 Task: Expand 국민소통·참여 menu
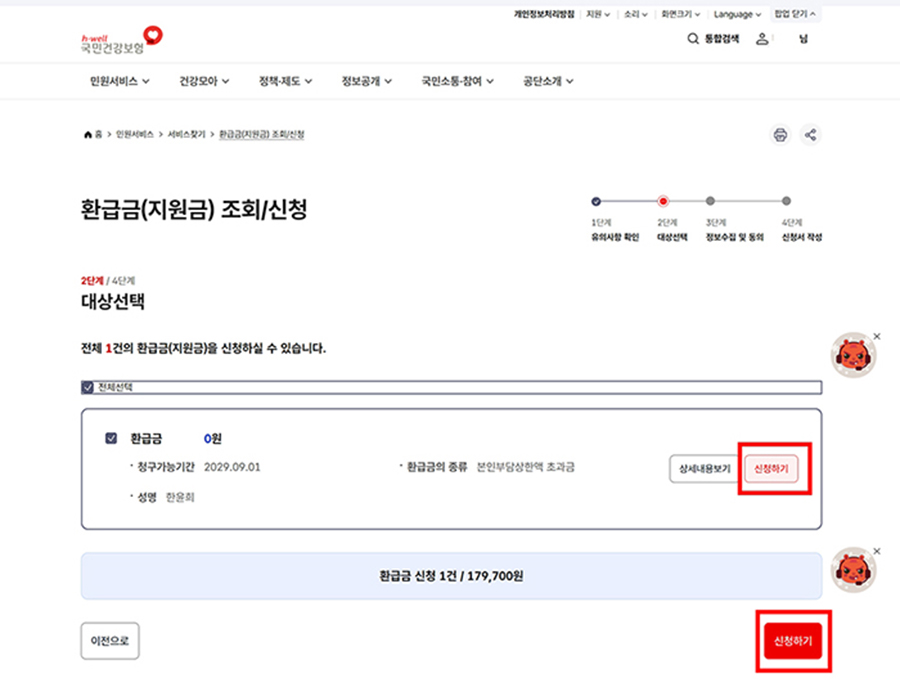tap(457, 81)
